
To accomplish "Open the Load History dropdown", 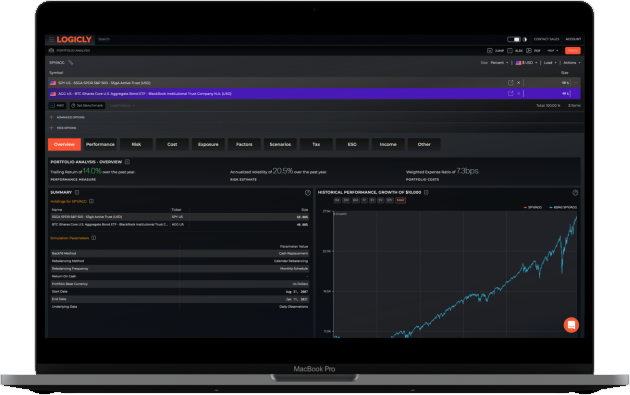I will coord(122,106).
